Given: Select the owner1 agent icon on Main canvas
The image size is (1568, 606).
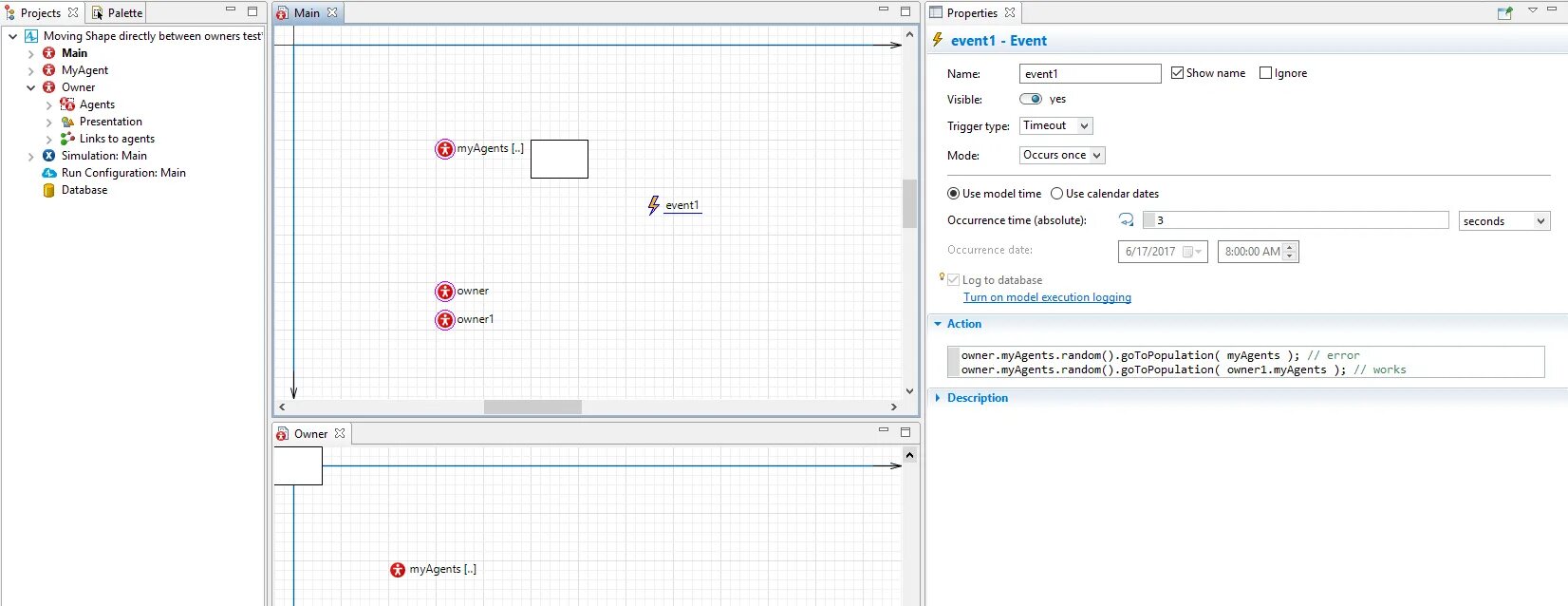Looking at the screenshot, I should click(x=445, y=320).
